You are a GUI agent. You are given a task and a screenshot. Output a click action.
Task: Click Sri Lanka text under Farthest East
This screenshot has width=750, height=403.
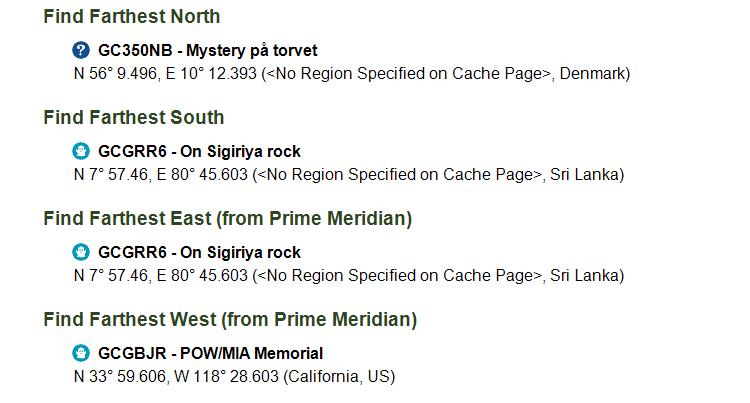(585, 275)
